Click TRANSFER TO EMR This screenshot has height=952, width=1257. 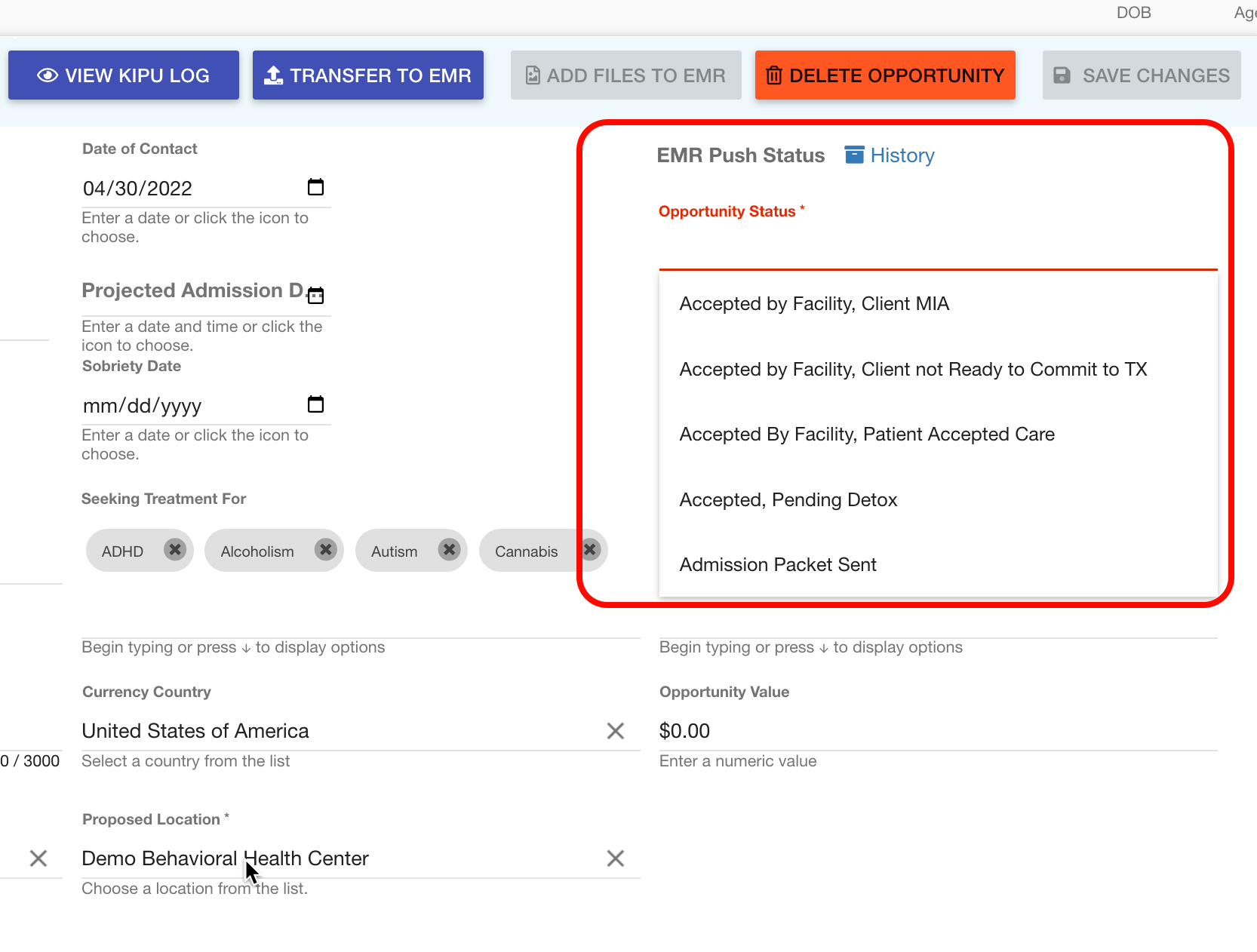[367, 75]
